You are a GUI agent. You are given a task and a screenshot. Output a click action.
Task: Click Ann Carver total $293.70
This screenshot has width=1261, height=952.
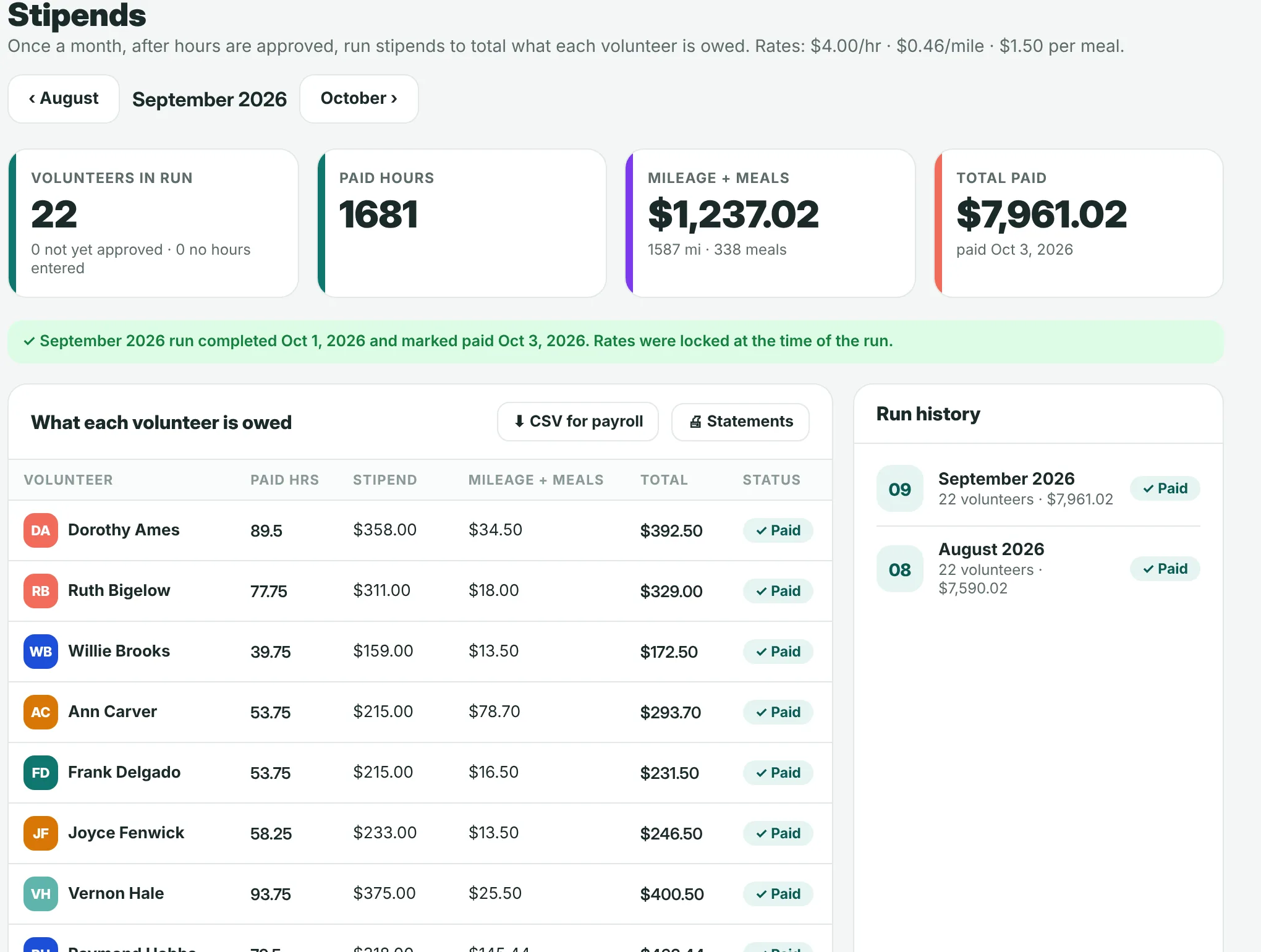click(671, 712)
